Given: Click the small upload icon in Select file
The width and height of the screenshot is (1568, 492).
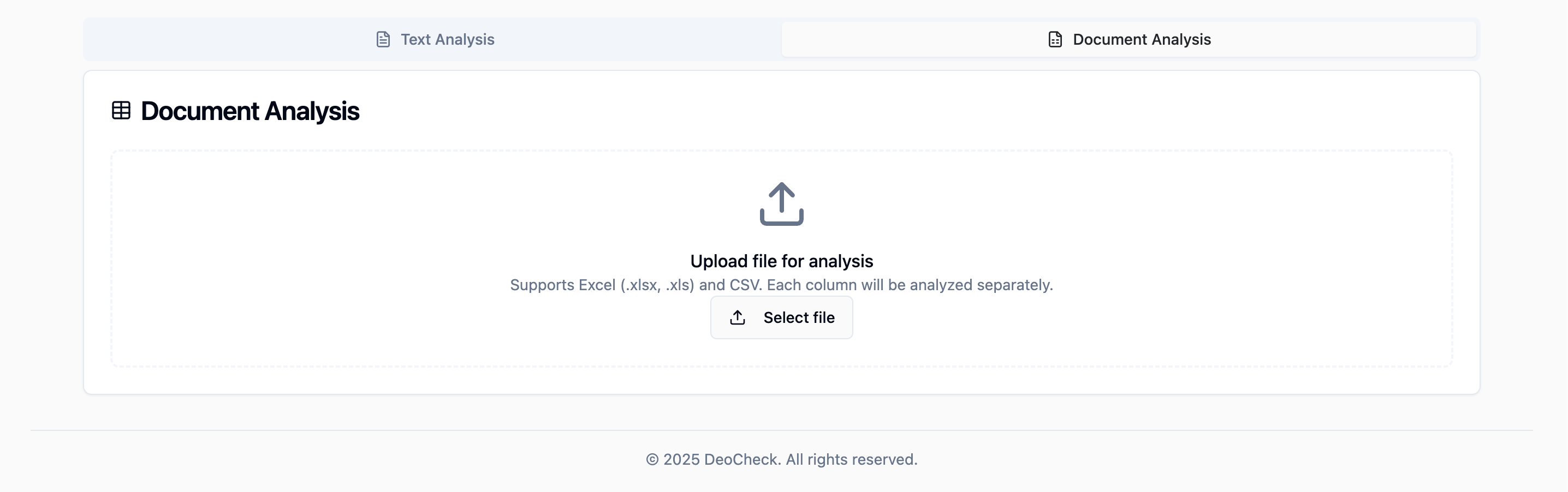Looking at the screenshot, I should (737, 317).
